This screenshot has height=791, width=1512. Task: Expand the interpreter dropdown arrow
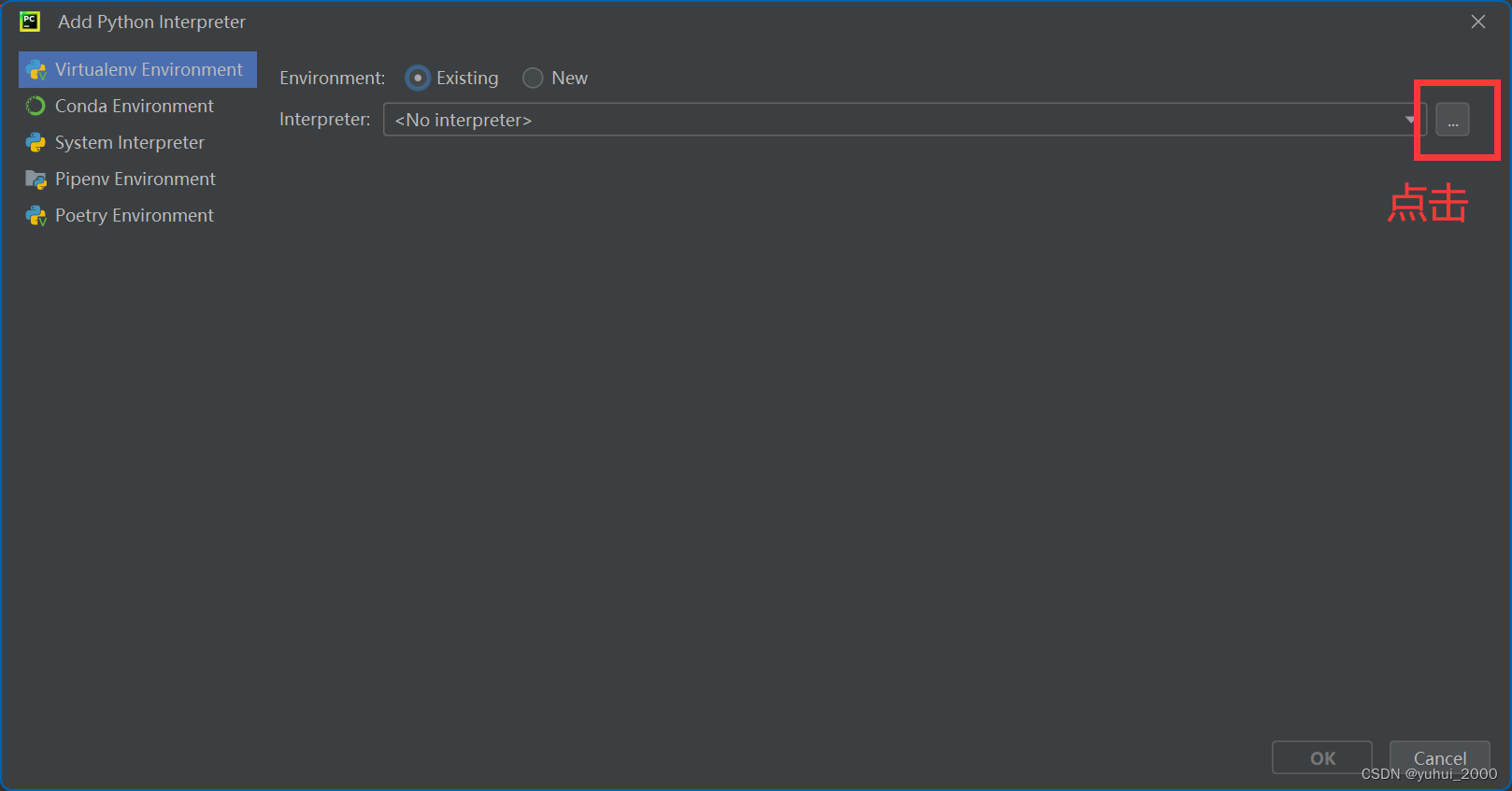tap(1410, 120)
